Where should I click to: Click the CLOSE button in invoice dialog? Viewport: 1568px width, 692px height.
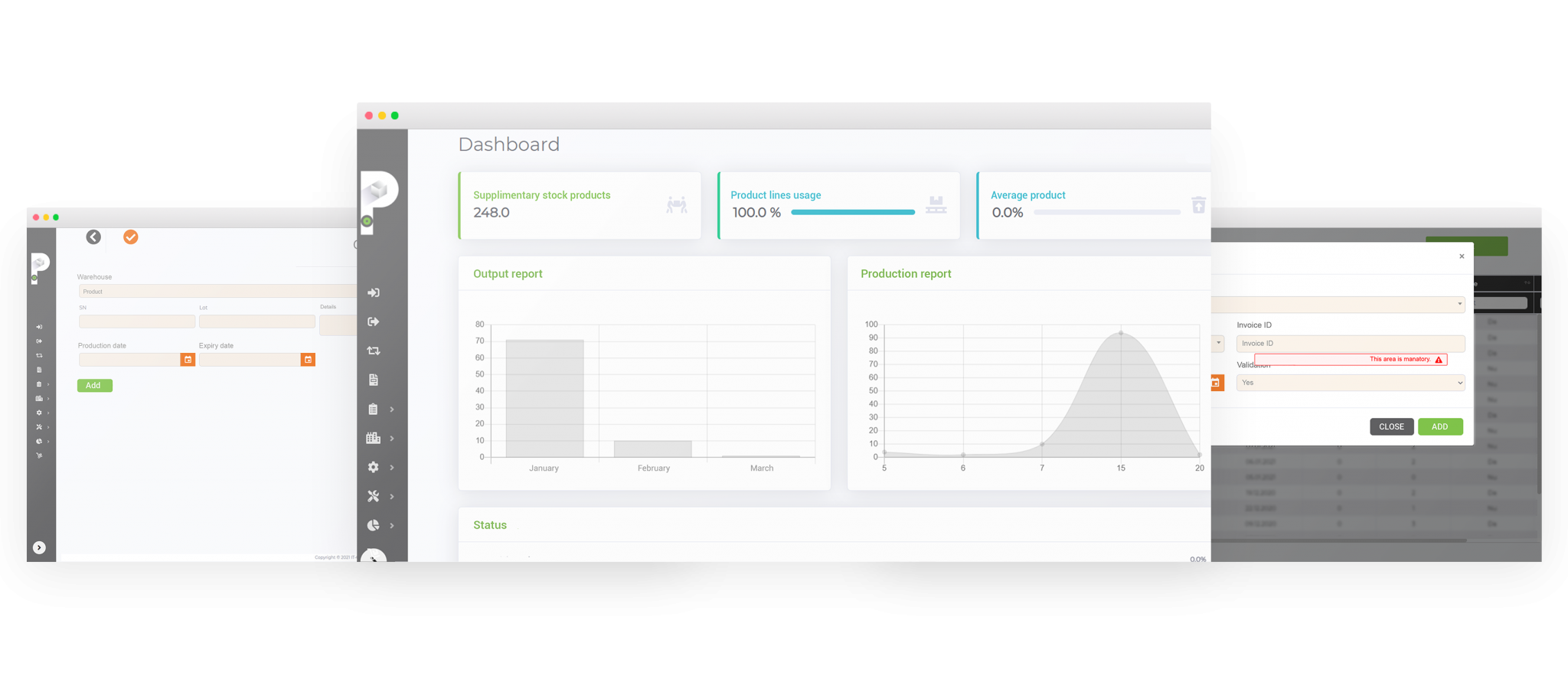(1391, 426)
